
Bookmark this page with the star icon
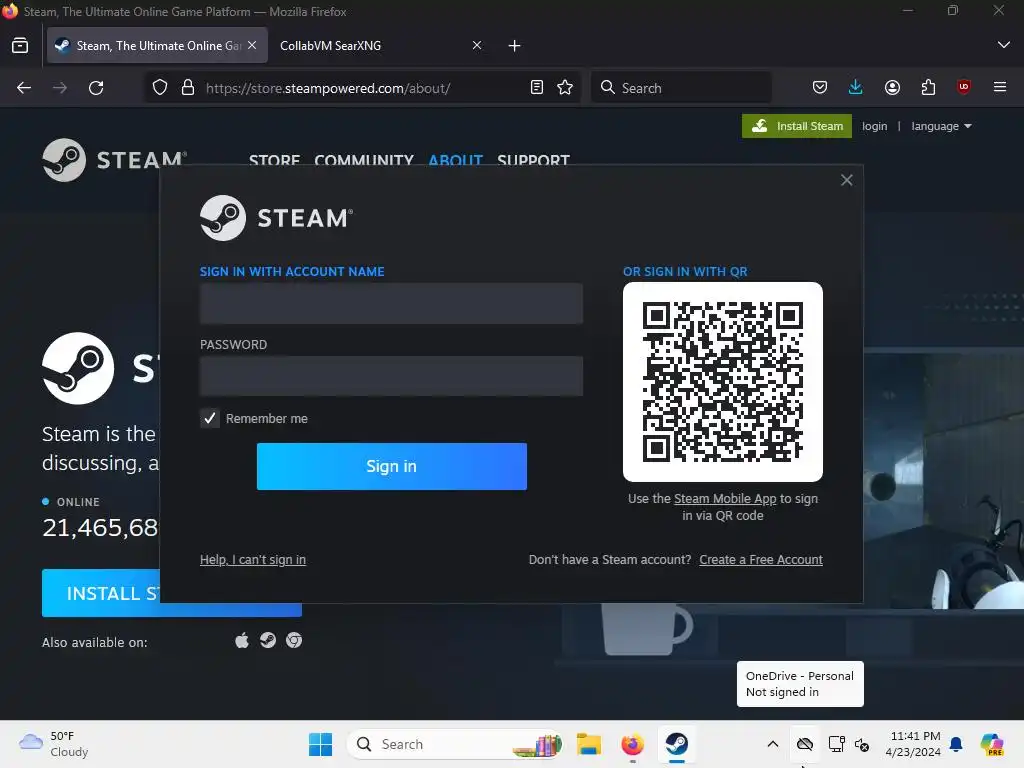click(566, 88)
